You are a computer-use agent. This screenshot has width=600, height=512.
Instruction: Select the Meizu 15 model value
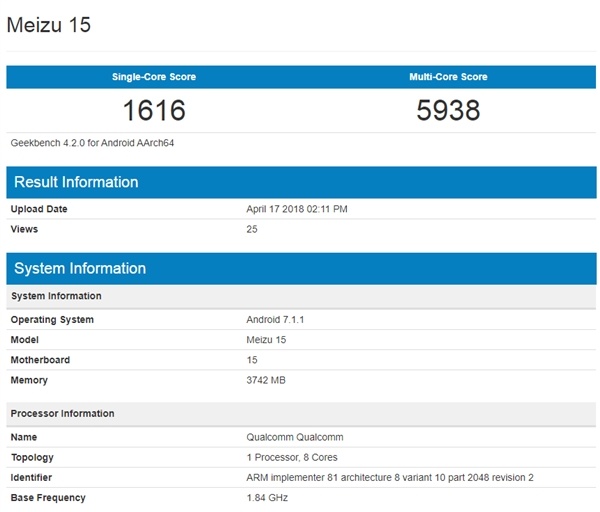(x=266, y=340)
